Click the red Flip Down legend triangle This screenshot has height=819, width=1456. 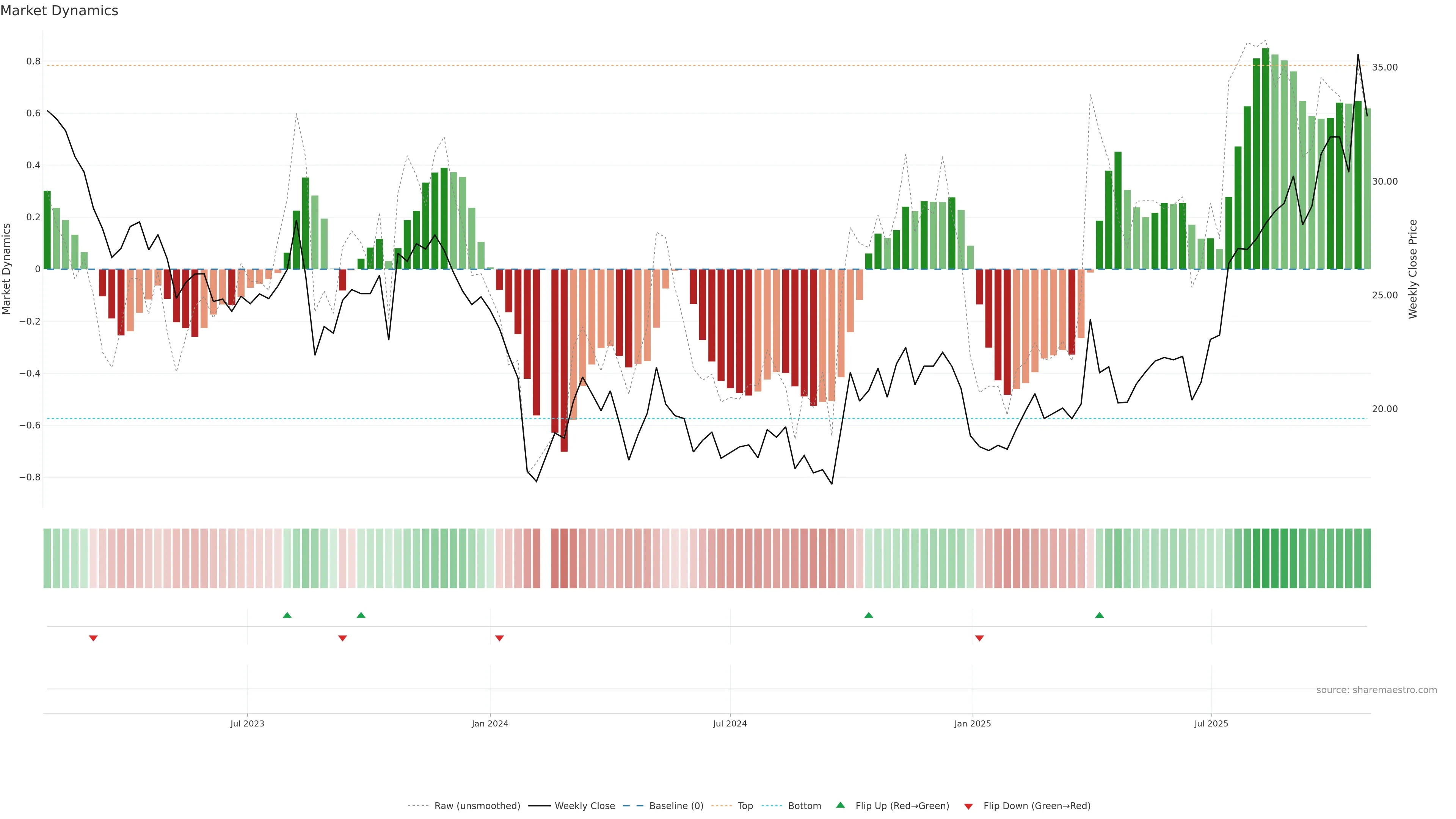pos(968,806)
